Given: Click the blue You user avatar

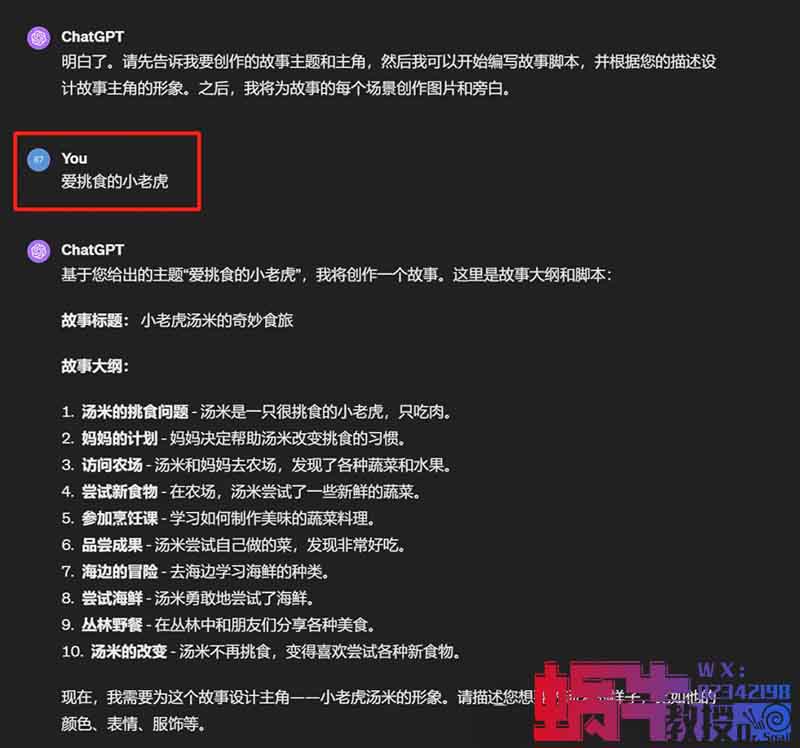Looking at the screenshot, I should coord(38,160).
